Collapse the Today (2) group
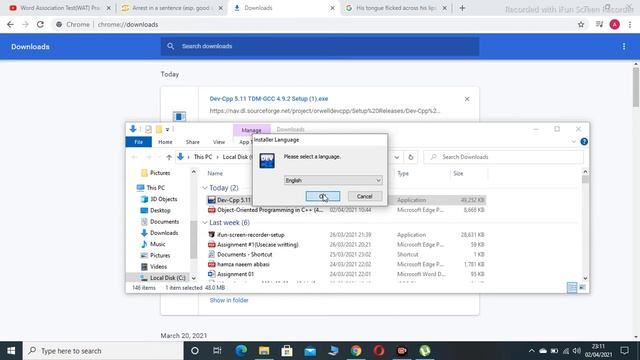Screen dimensions: 640x360 (x=205, y=188)
